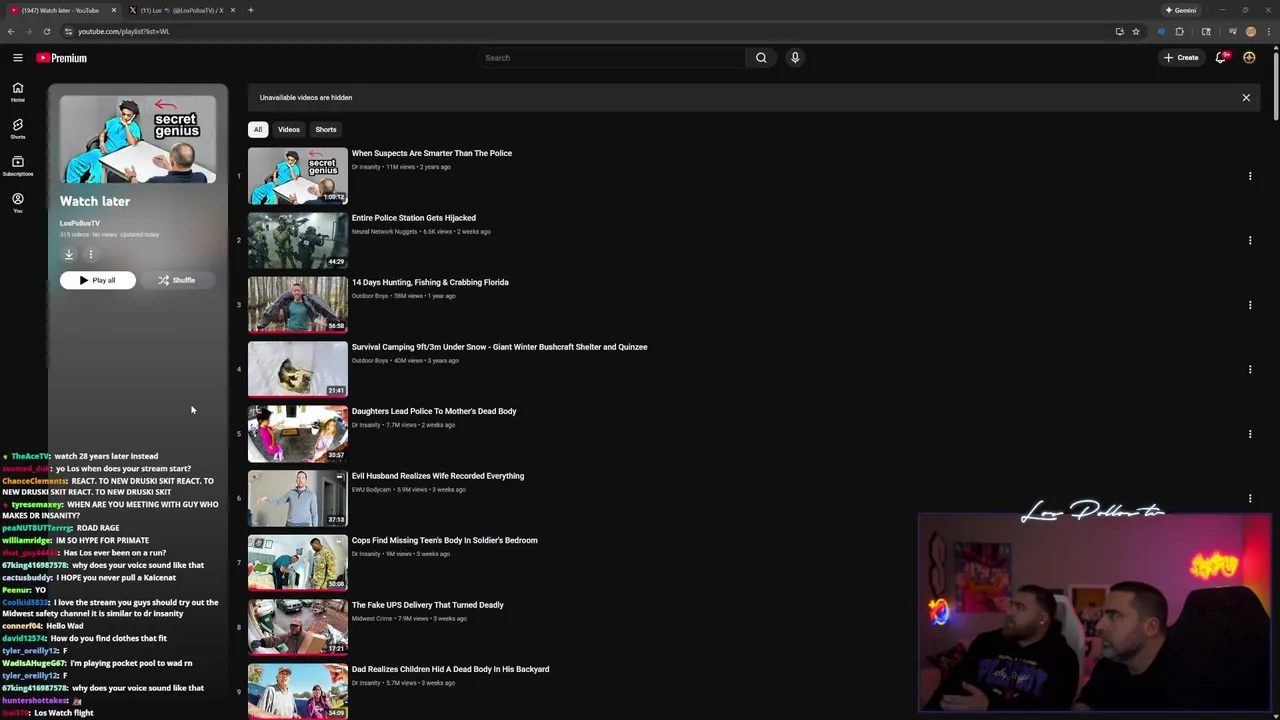Open EWU Bodycam channel link
The image size is (1280, 720).
(x=371, y=490)
